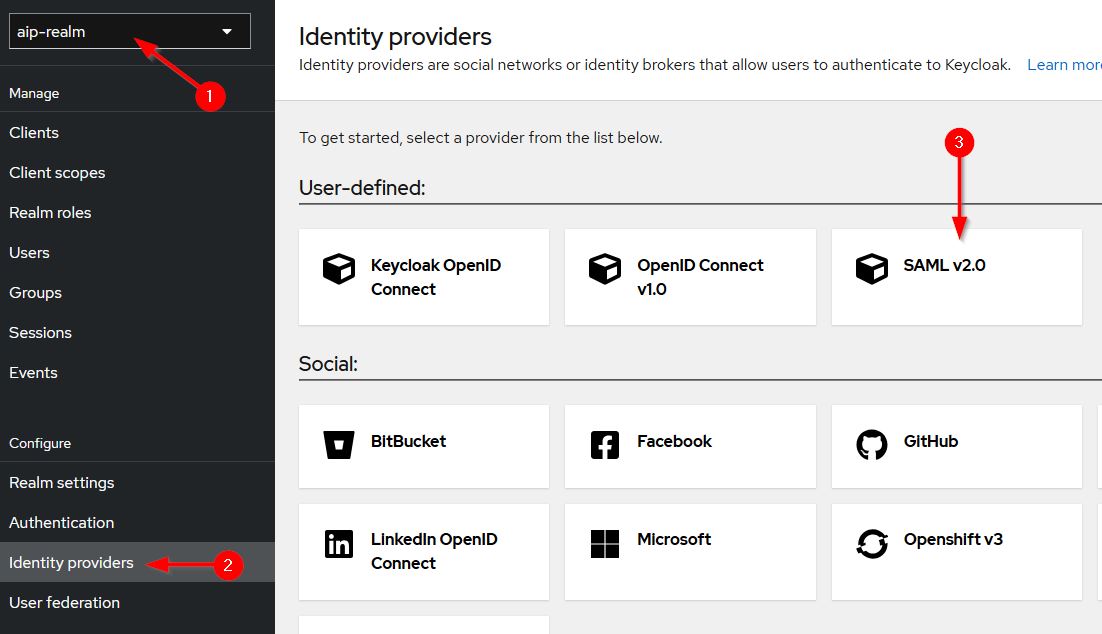Click the 'To get started' instruction text
The image size is (1102, 634).
(x=481, y=138)
